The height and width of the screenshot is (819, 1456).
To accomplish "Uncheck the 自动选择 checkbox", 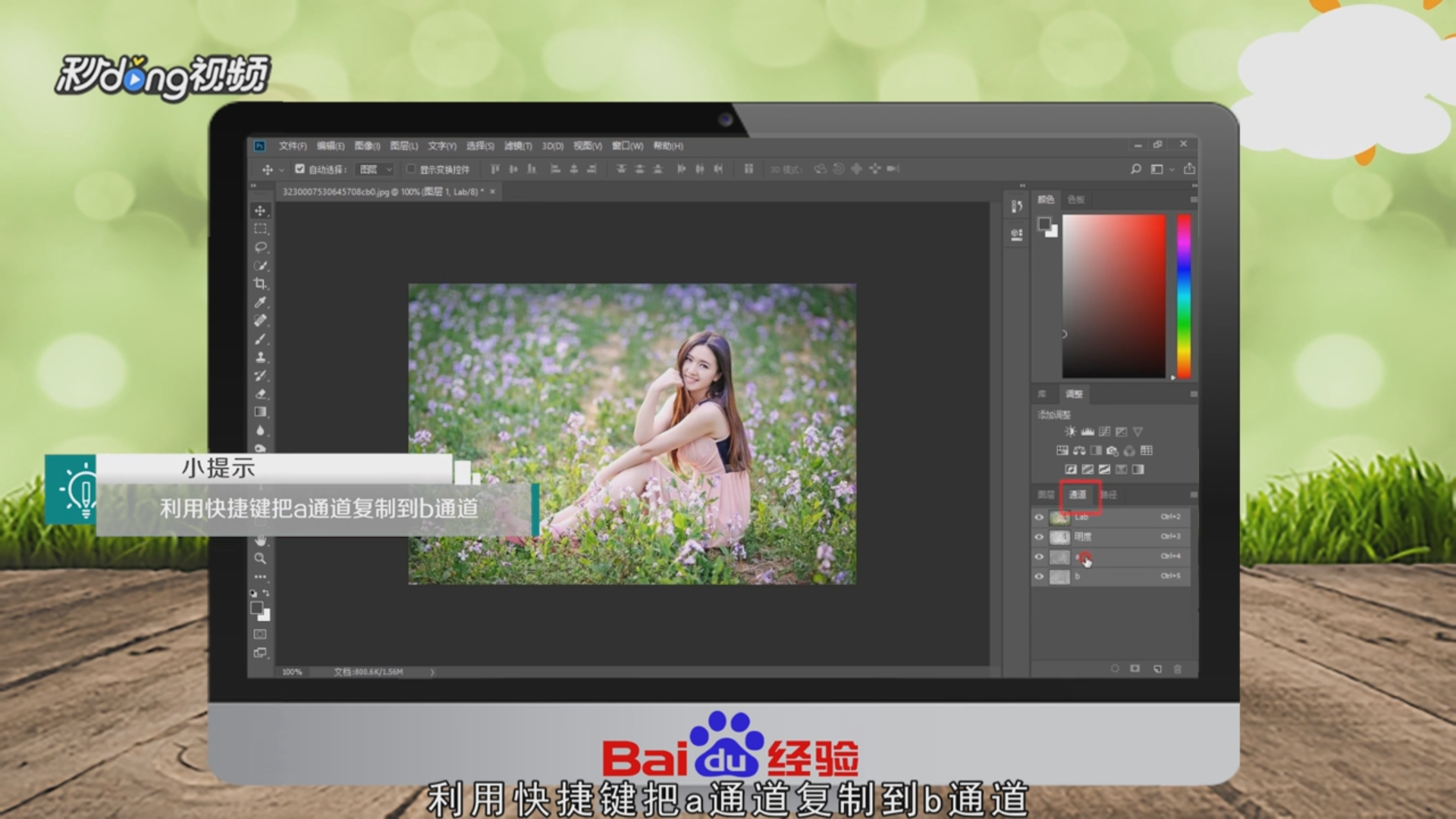I will [x=300, y=169].
